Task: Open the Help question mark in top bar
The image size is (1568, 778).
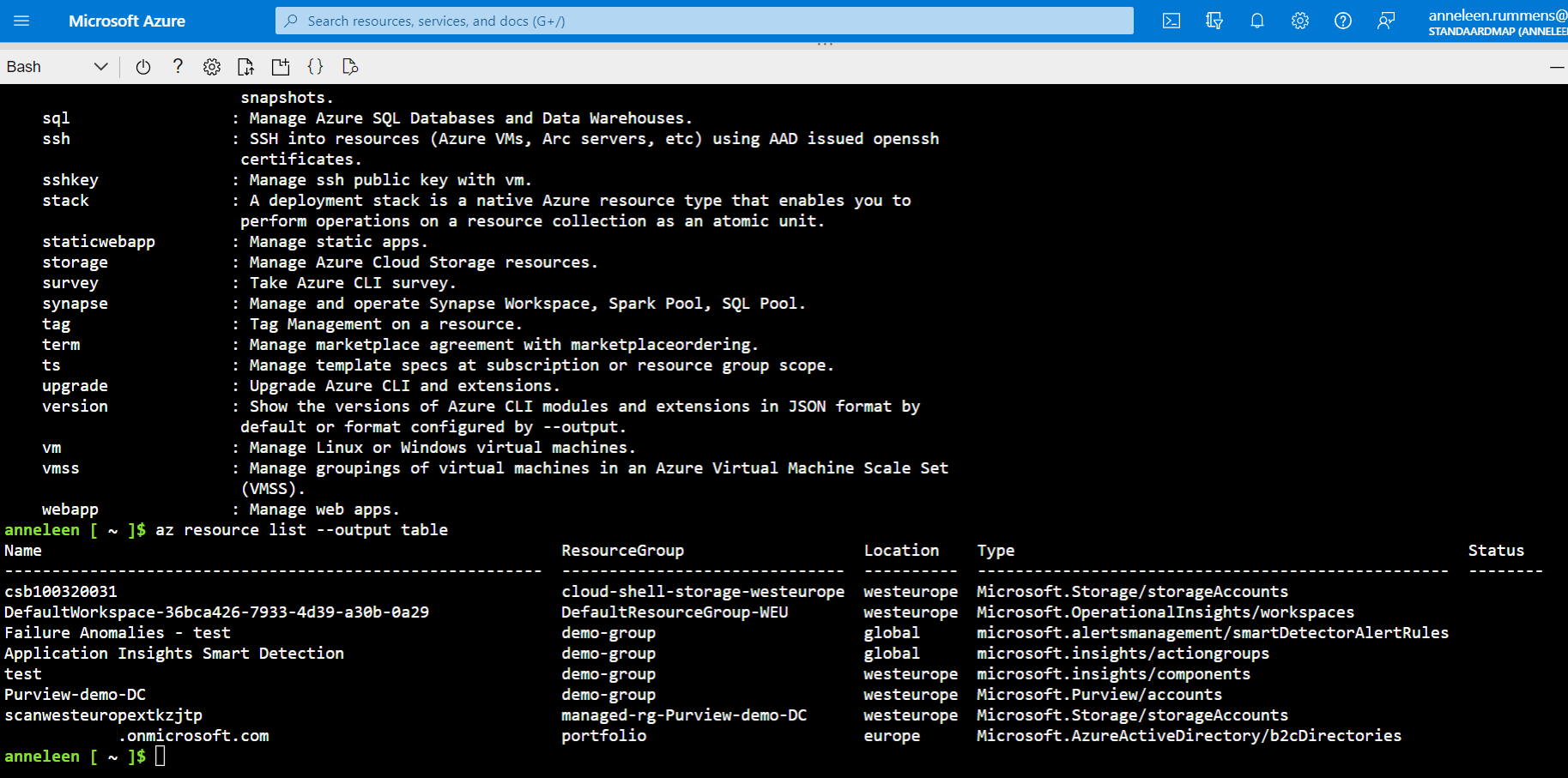Action: click(x=1343, y=21)
